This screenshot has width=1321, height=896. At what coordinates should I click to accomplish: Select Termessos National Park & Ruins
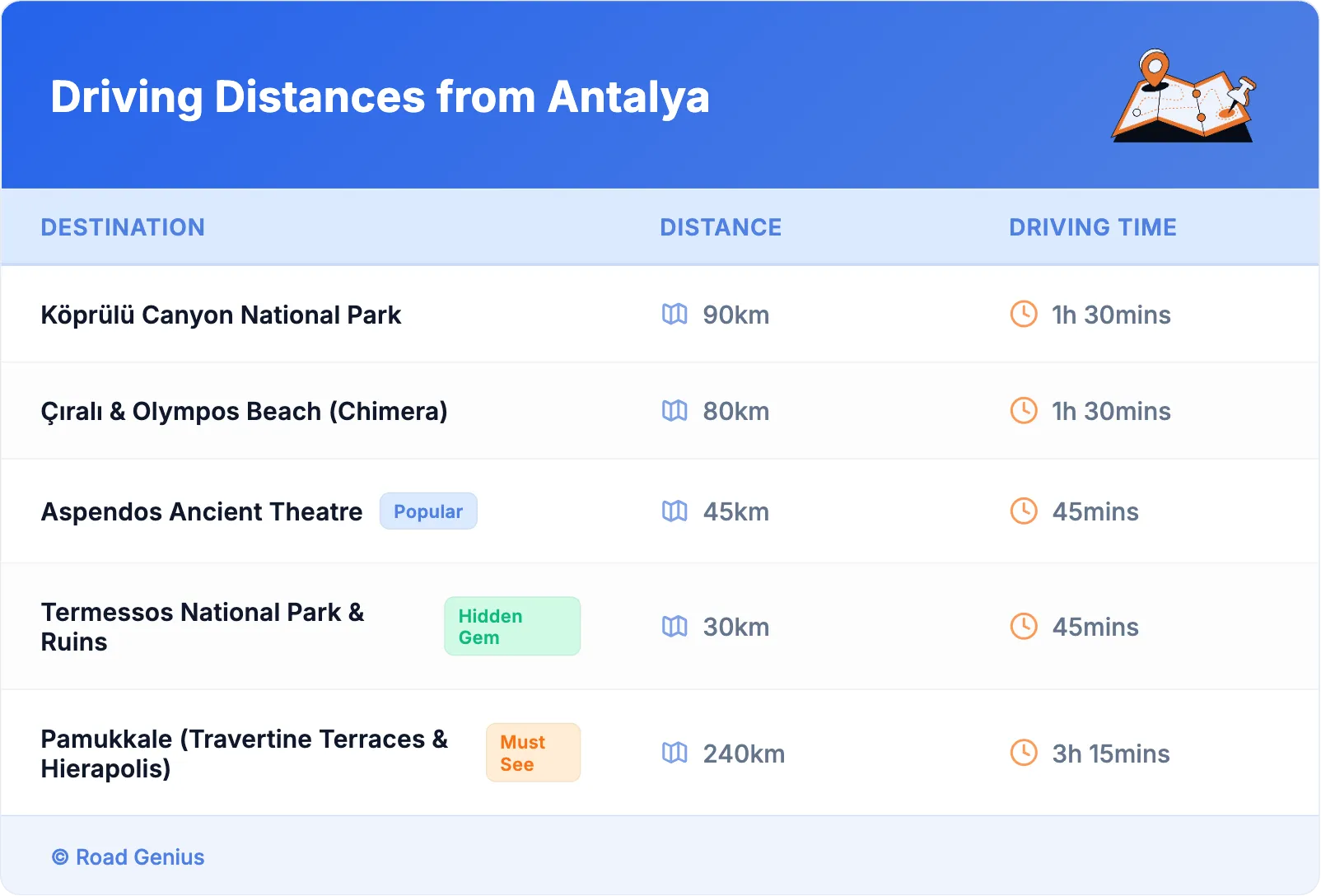click(x=203, y=627)
